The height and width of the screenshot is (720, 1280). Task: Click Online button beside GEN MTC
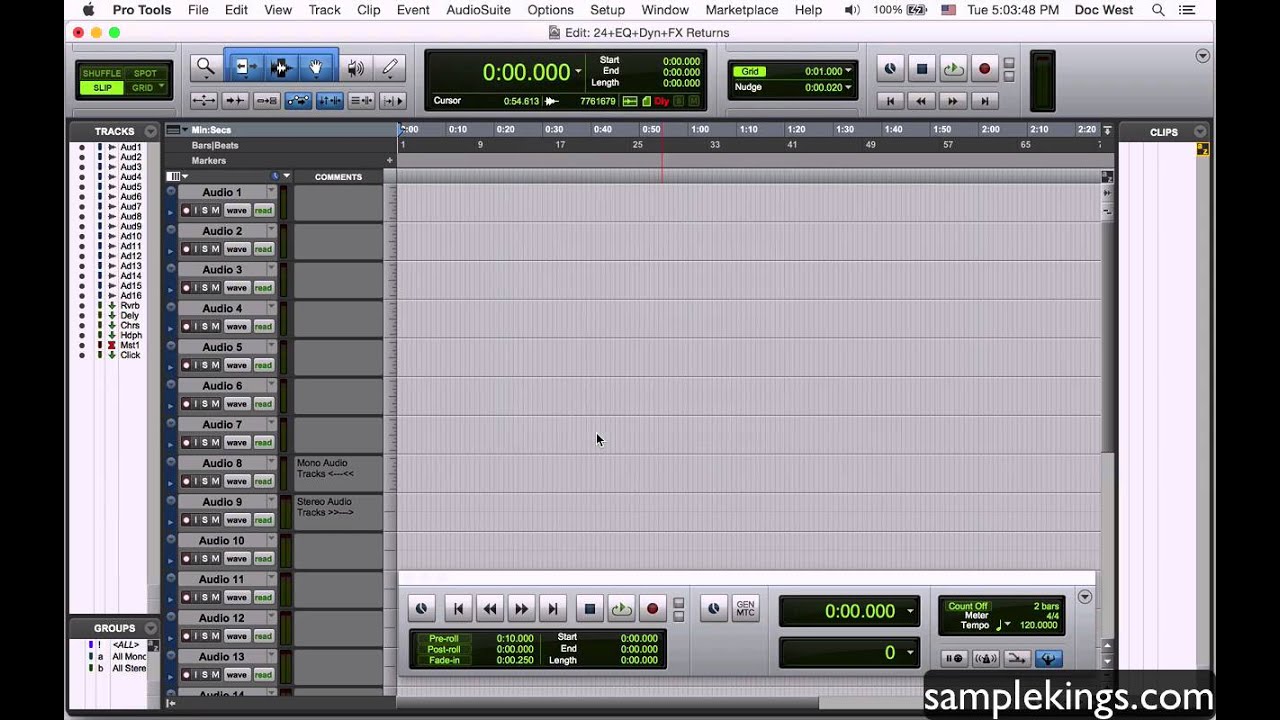click(x=713, y=609)
